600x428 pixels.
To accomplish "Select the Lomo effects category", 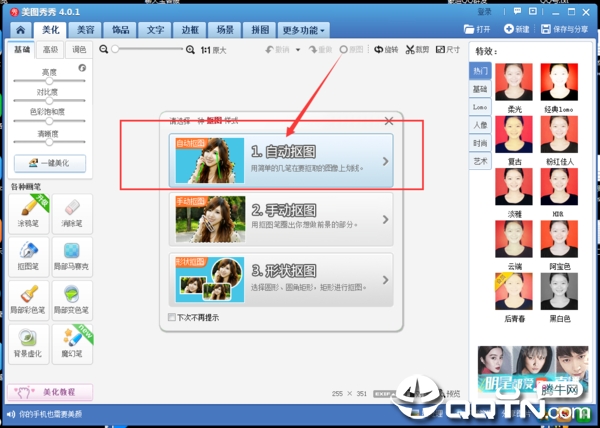I will tap(480, 107).
